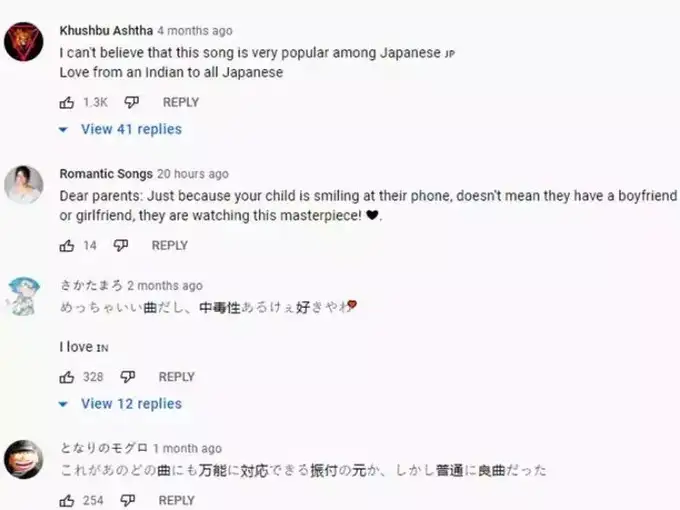Like となりのモグロ's comment

[x=67, y=500]
